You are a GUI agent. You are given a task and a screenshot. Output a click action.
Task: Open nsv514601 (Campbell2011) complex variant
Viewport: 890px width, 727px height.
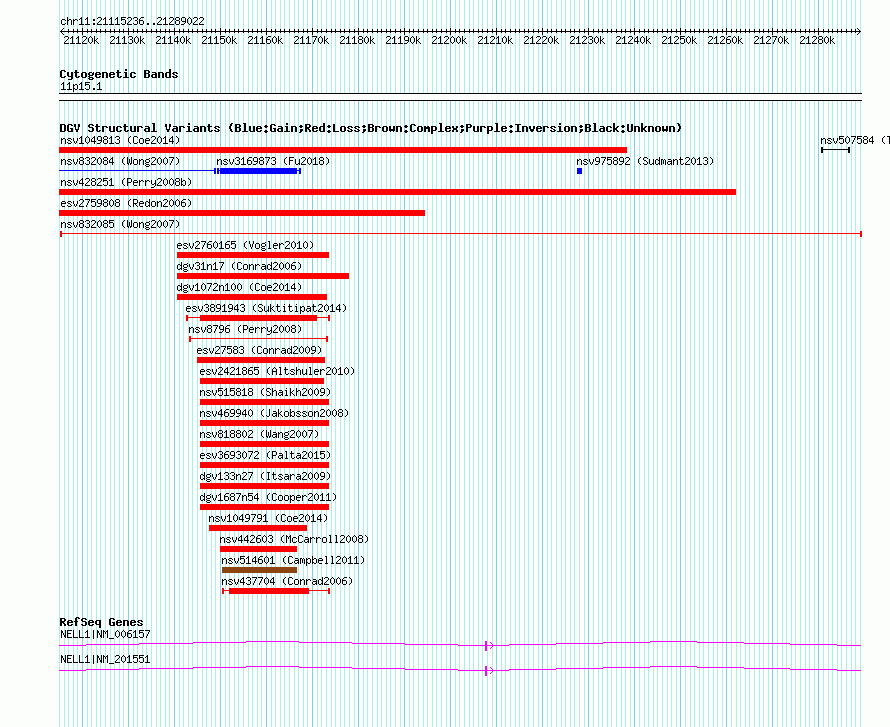(293, 560)
